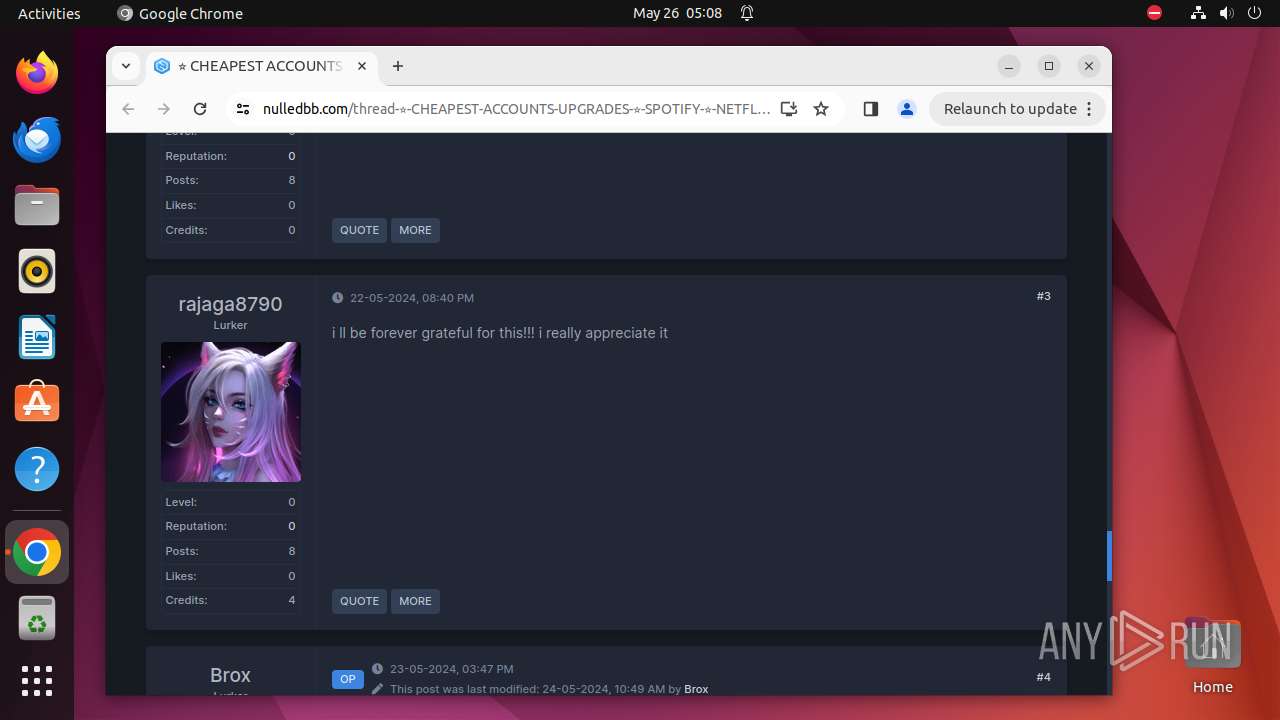The image size is (1280, 720).
Task: Open permalink #3
Action: pos(1043,296)
